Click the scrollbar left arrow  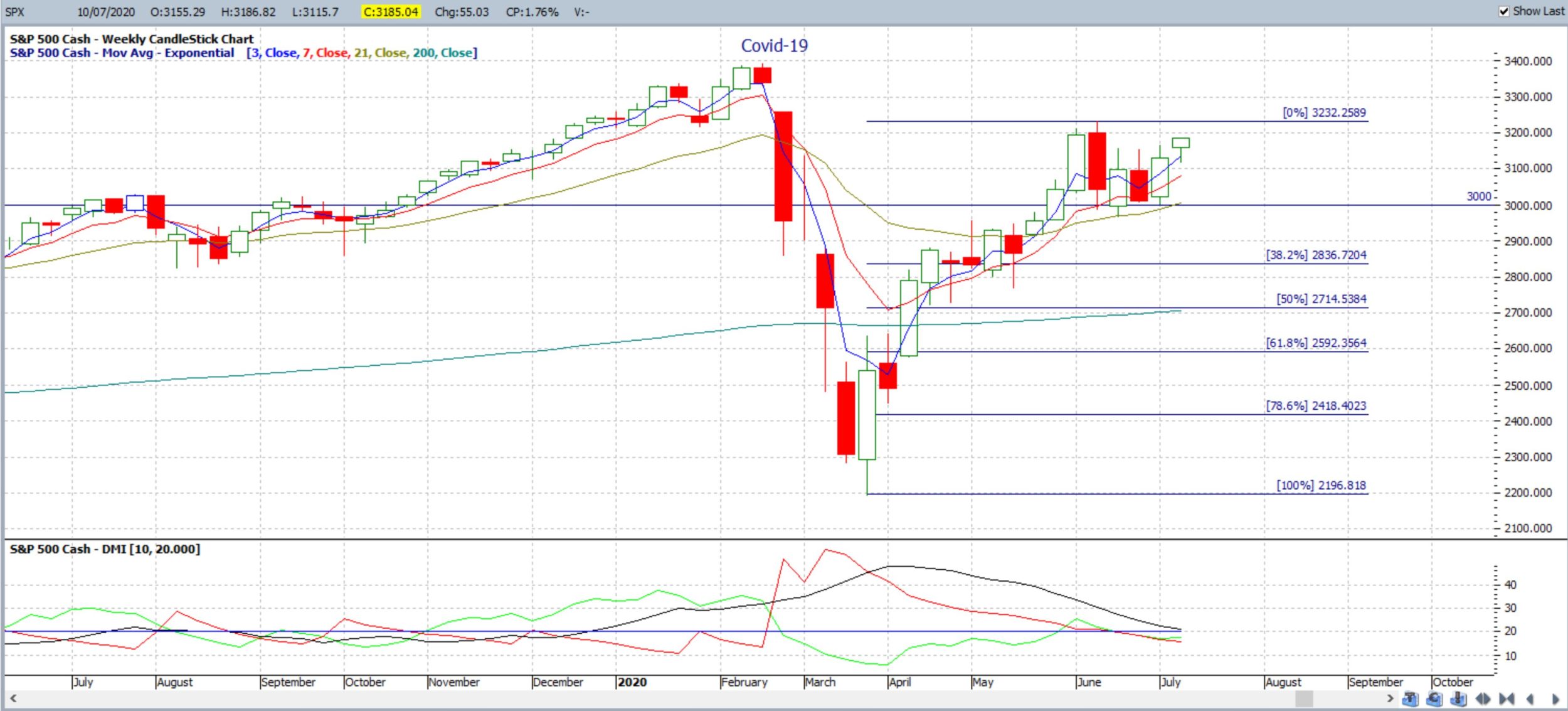click(13, 698)
